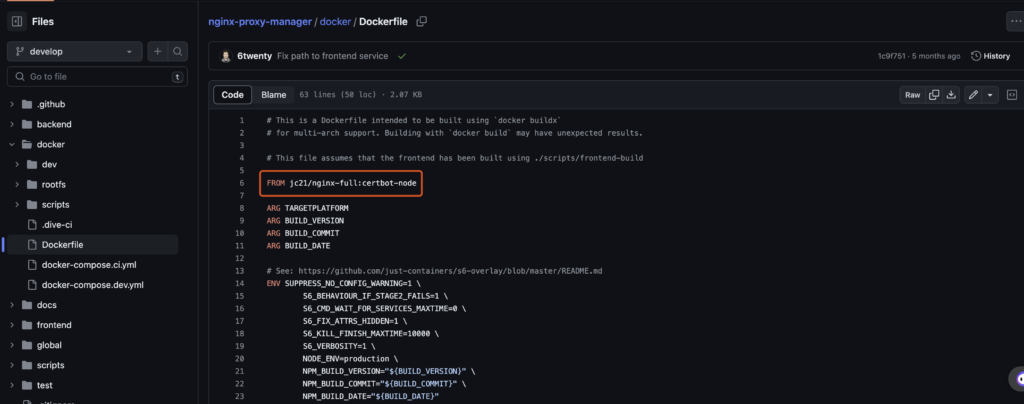The height and width of the screenshot is (404, 1024).
Task: Click the docker open folder icon
Action: [27, 144]
